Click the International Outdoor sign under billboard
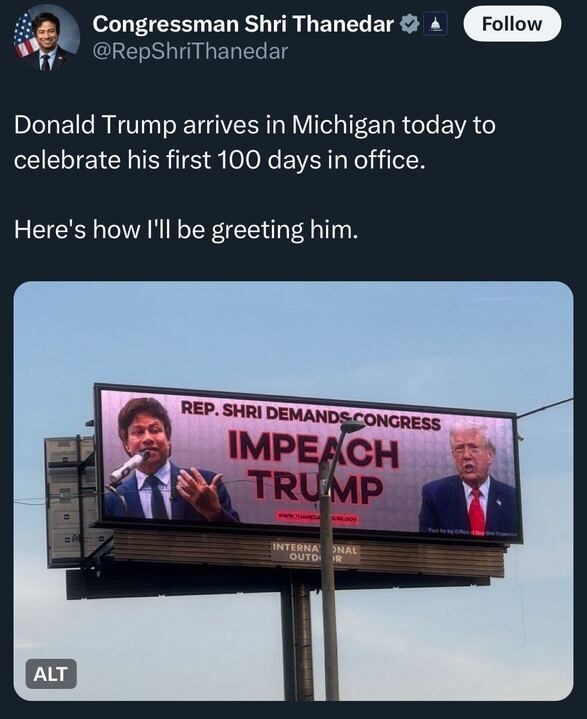Viewport: 587px width, 719px height. (x=315, y=553)
